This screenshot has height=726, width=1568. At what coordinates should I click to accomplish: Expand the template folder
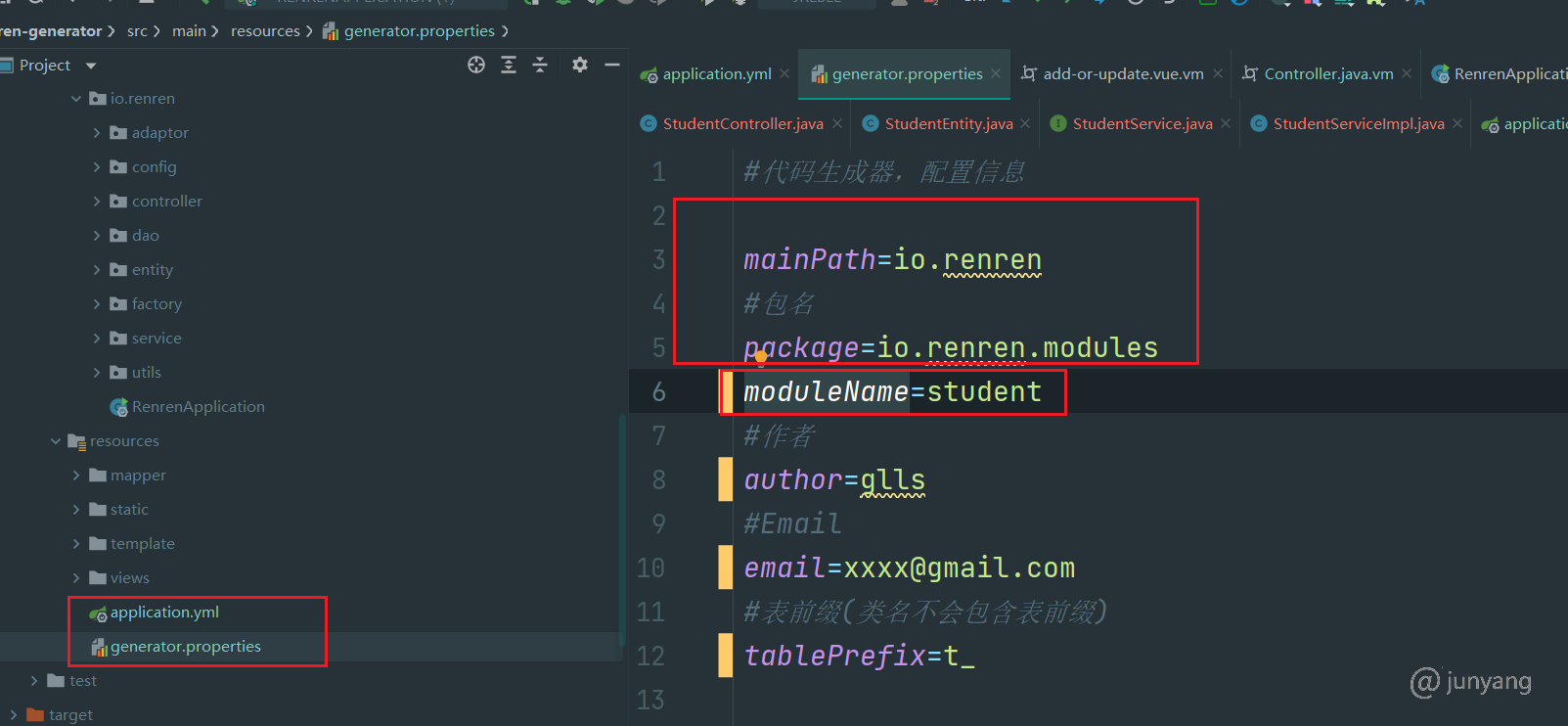pos(76,544)
